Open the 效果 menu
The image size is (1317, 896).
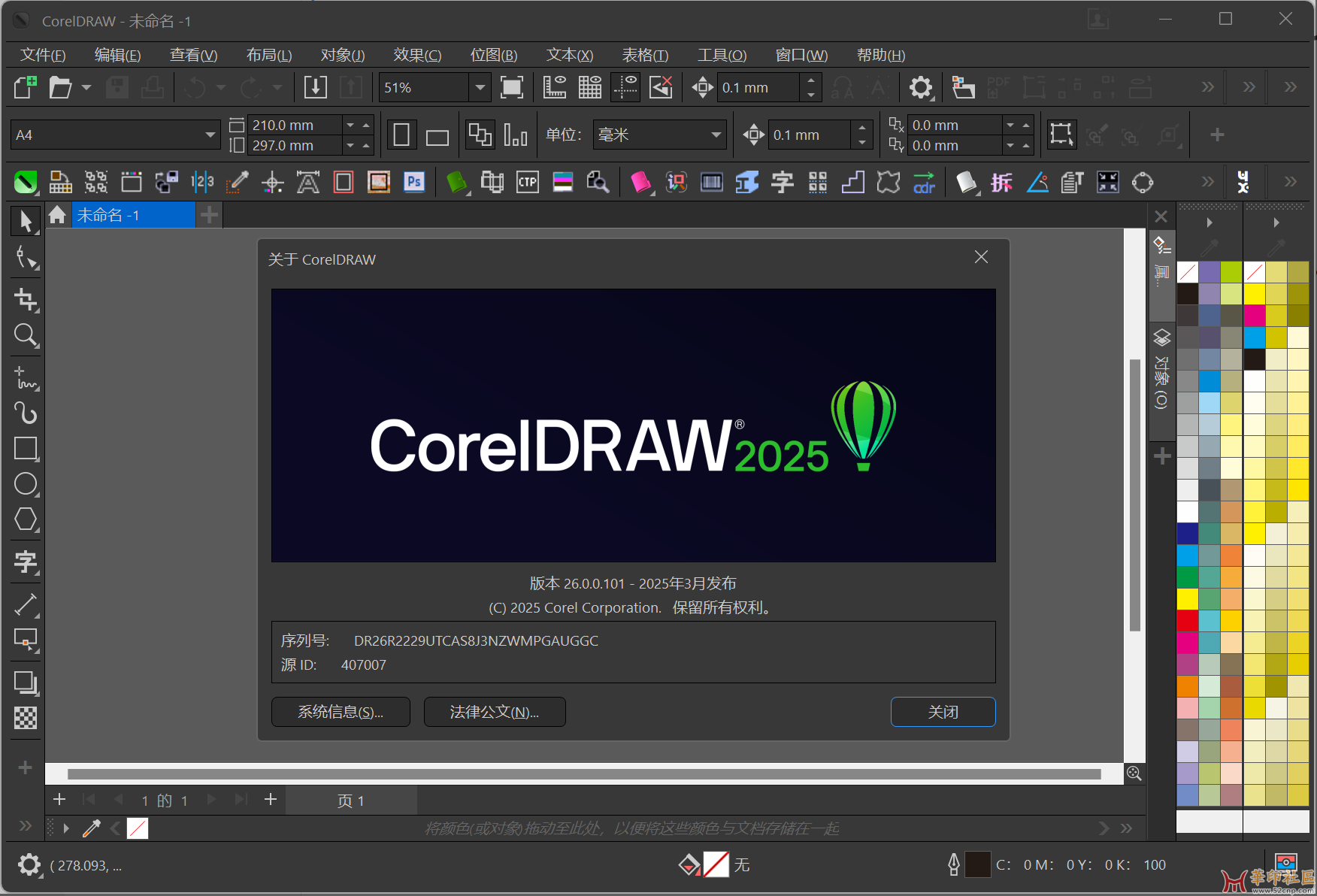pyautogui.click(x=417, y=55)
